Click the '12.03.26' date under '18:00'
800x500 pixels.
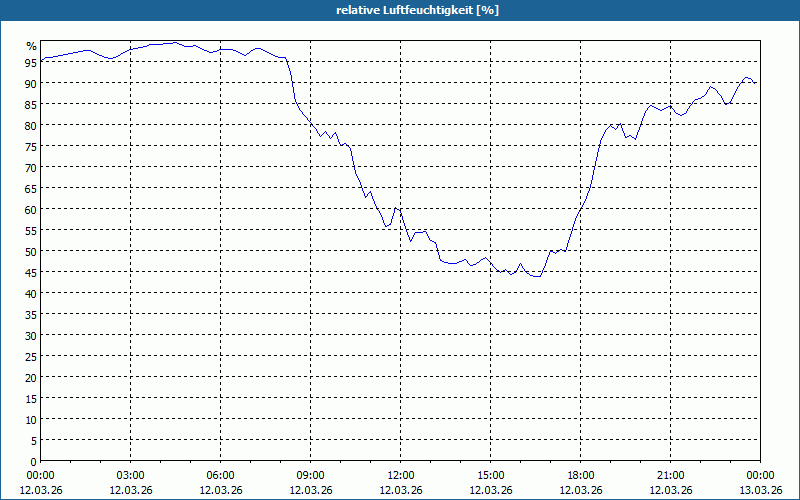(581, 490)
